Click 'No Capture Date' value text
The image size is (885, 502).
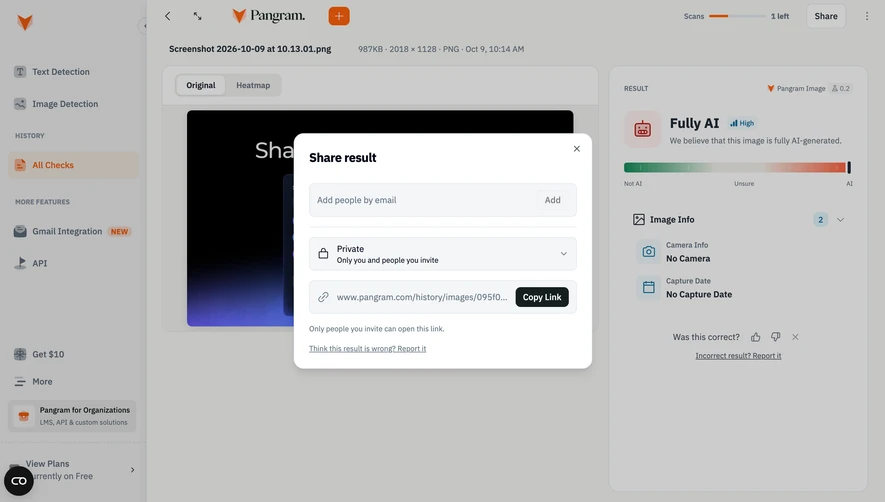tap(699, 294)
